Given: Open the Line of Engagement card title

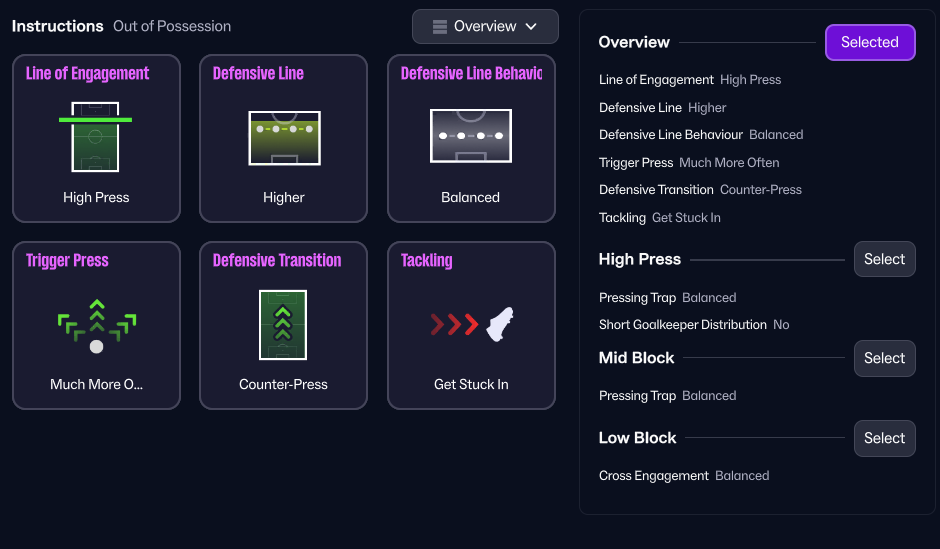Looking at the screenshot, I should click(x=88, y=74).
